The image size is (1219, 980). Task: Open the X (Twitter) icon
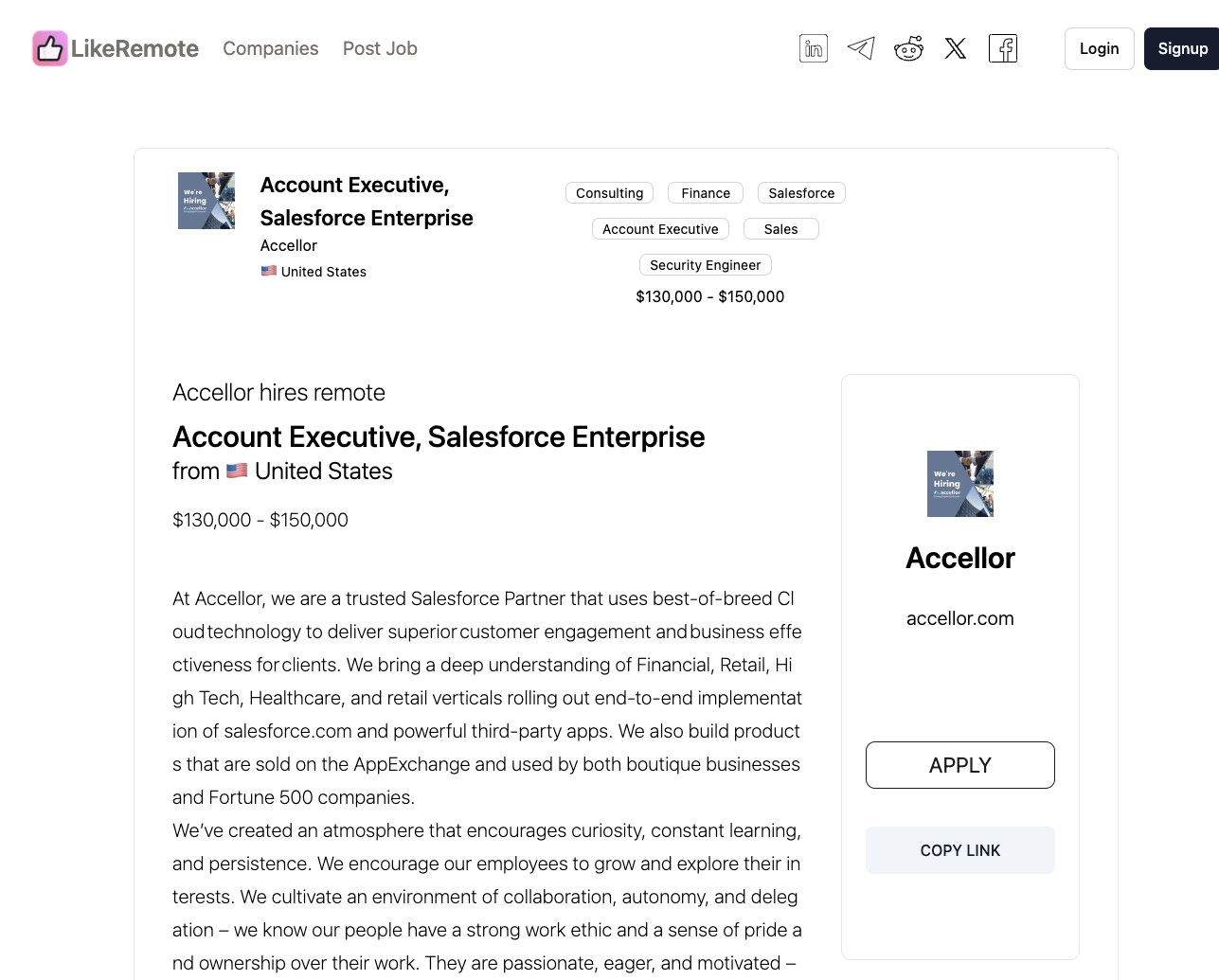click(x=956, y=48)
